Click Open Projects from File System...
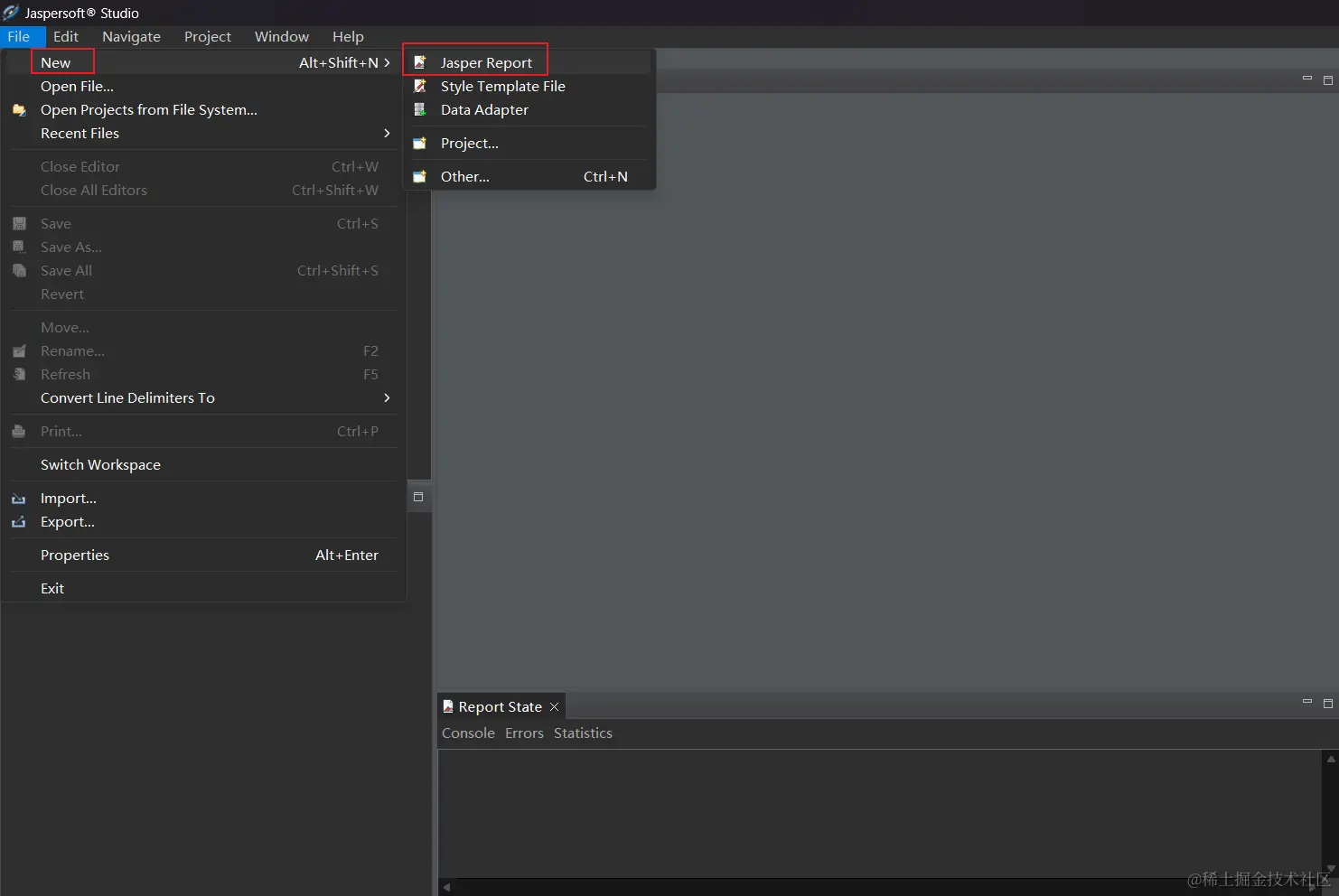This screenshot has width=1339, height=896. [x=204, y=109]
